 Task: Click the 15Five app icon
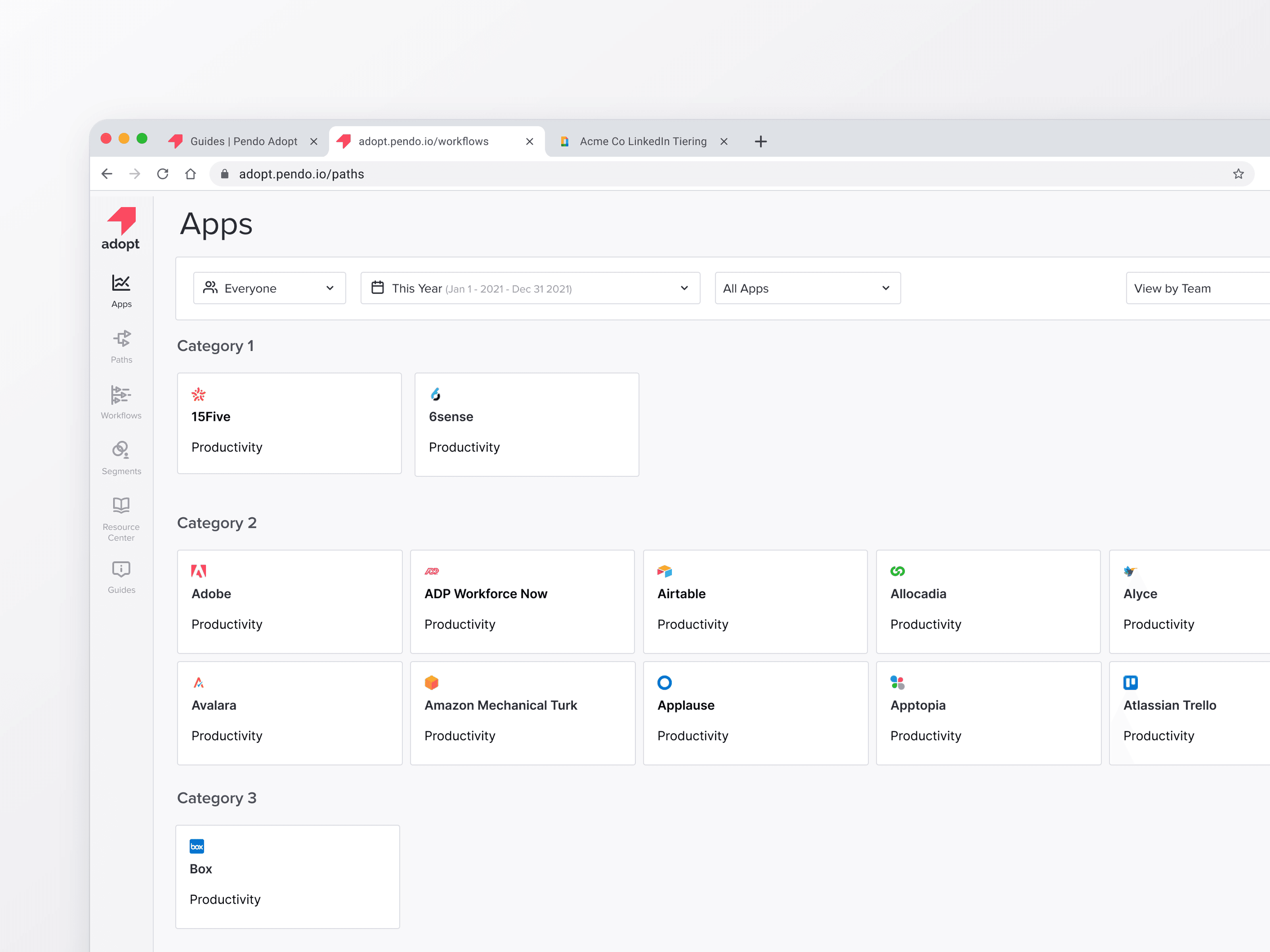point(199,394)
